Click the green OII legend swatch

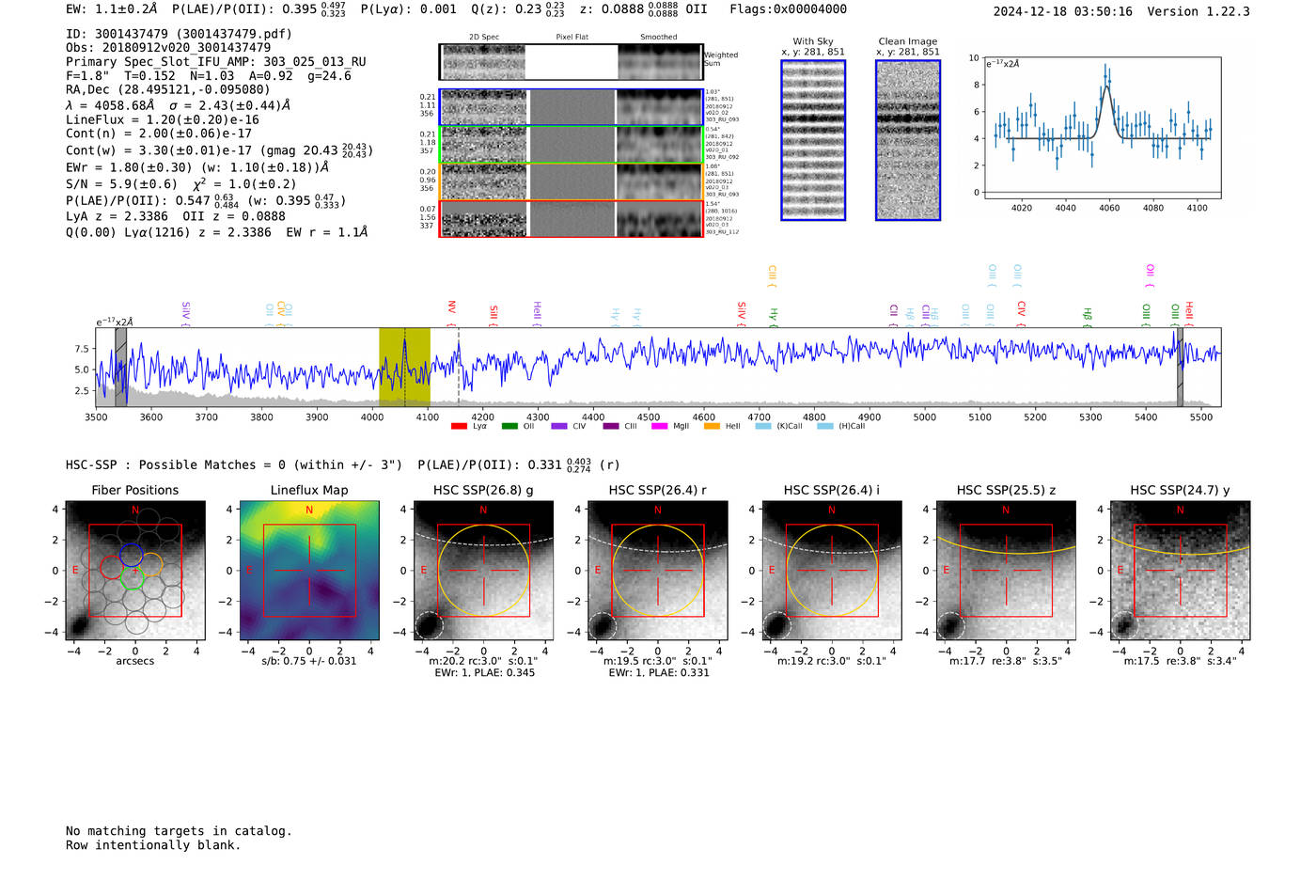pos(509,426)
